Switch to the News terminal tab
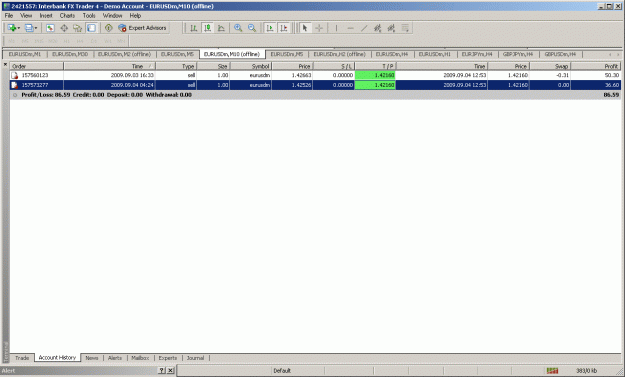625x377 pixels. pyautogui.click(x=92, y=358)
